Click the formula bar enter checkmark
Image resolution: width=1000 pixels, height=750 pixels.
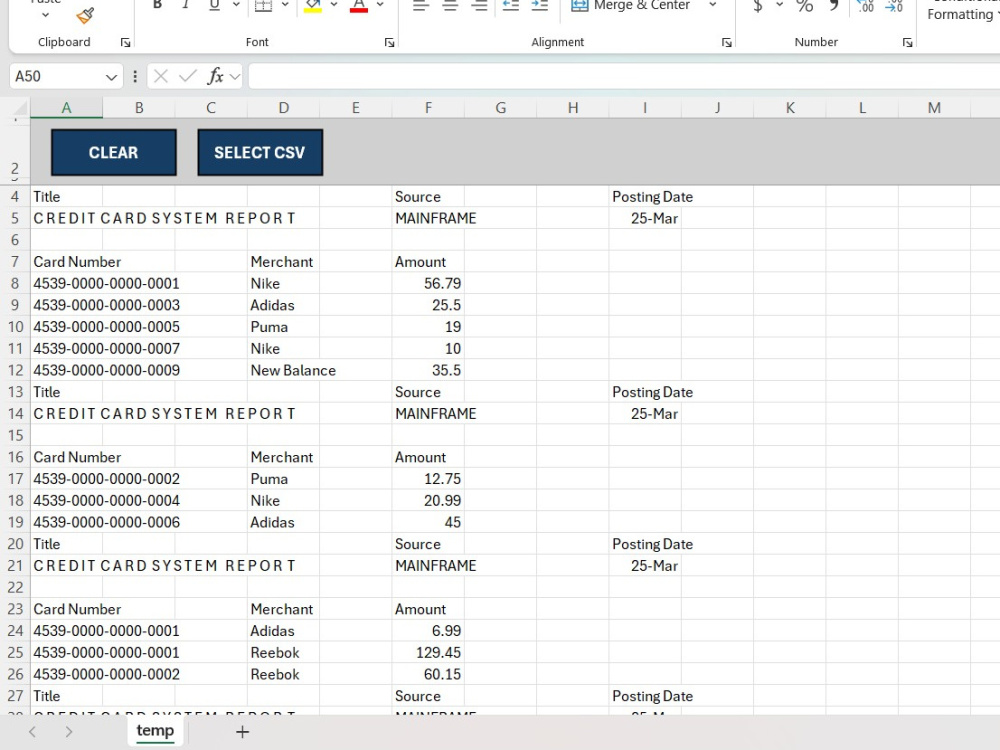click(188, 77)
